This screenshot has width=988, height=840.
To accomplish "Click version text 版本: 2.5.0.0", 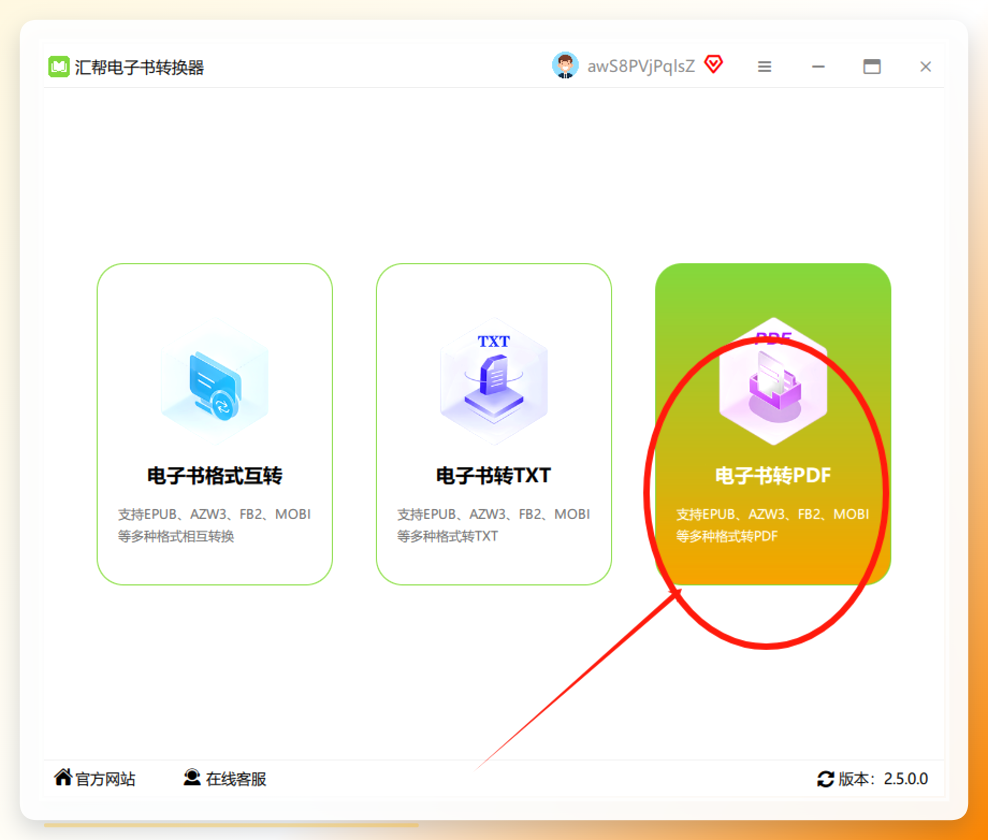I will tap(883, 780).
